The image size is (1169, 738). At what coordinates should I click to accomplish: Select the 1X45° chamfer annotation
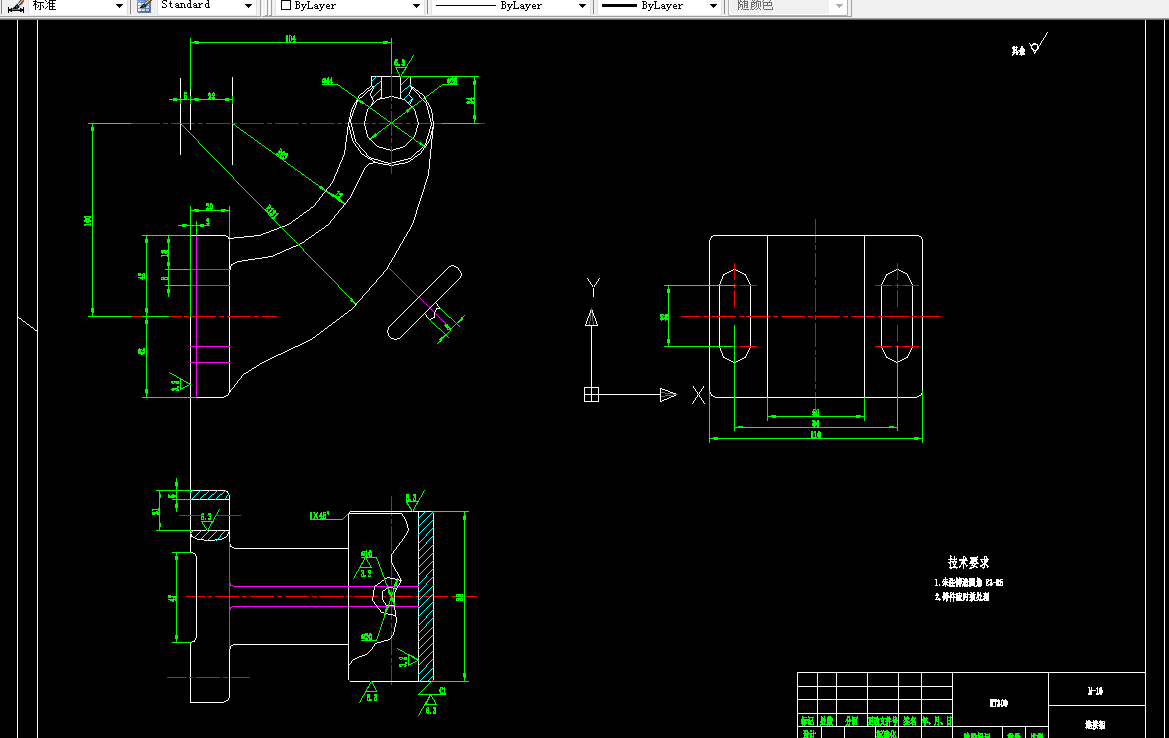point(319,515)
